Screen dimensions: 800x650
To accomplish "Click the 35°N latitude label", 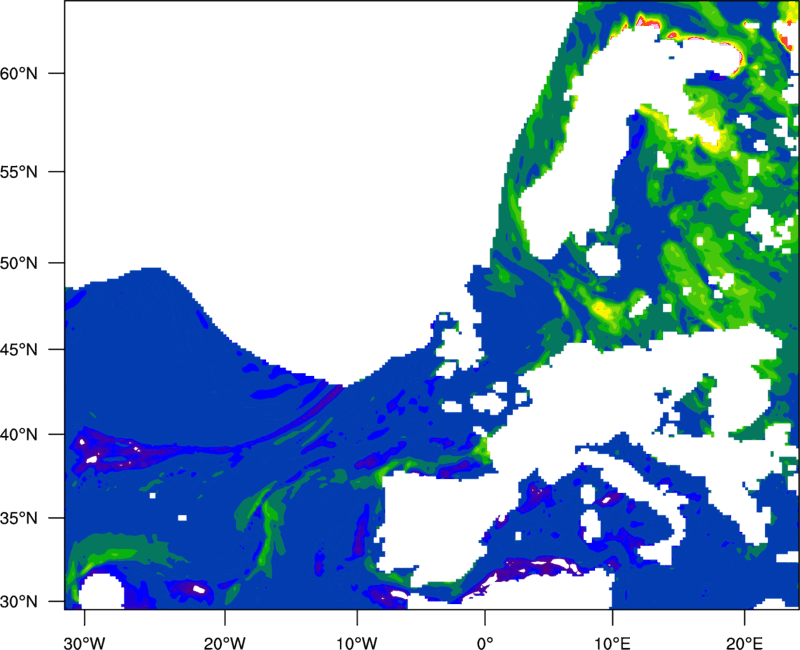I will (x=19, y=518).
